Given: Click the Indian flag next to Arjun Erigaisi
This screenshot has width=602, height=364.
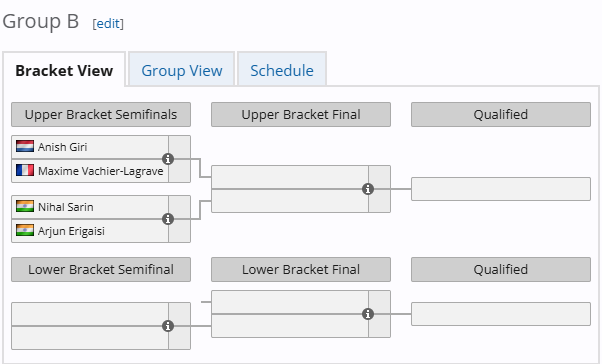Looking at the screenshot, I should [x=25, y=230].
